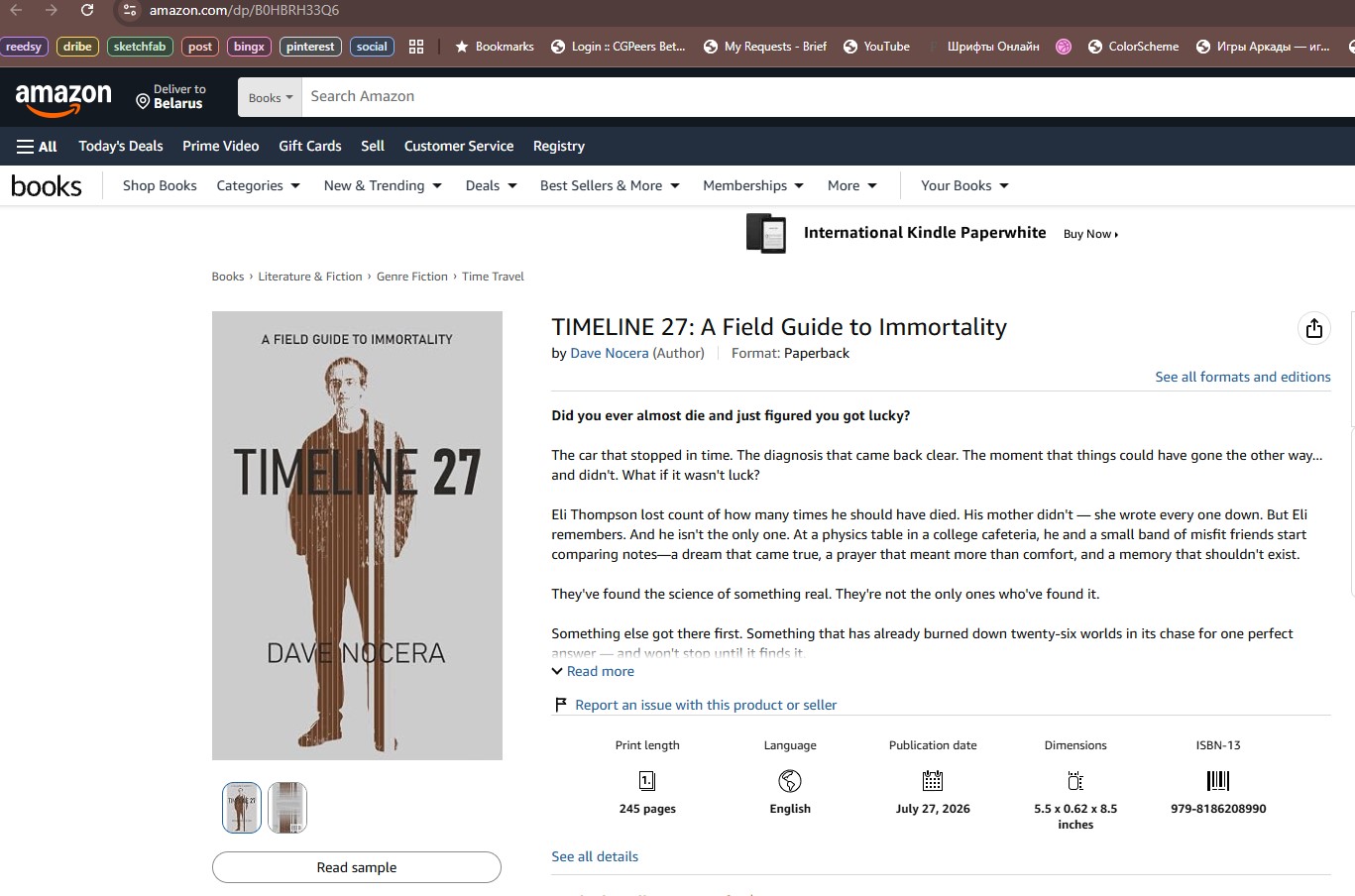Expand the Your Books dropdown
The width and height of the screenshot is (1355, 896).
(x=964, y=185)
